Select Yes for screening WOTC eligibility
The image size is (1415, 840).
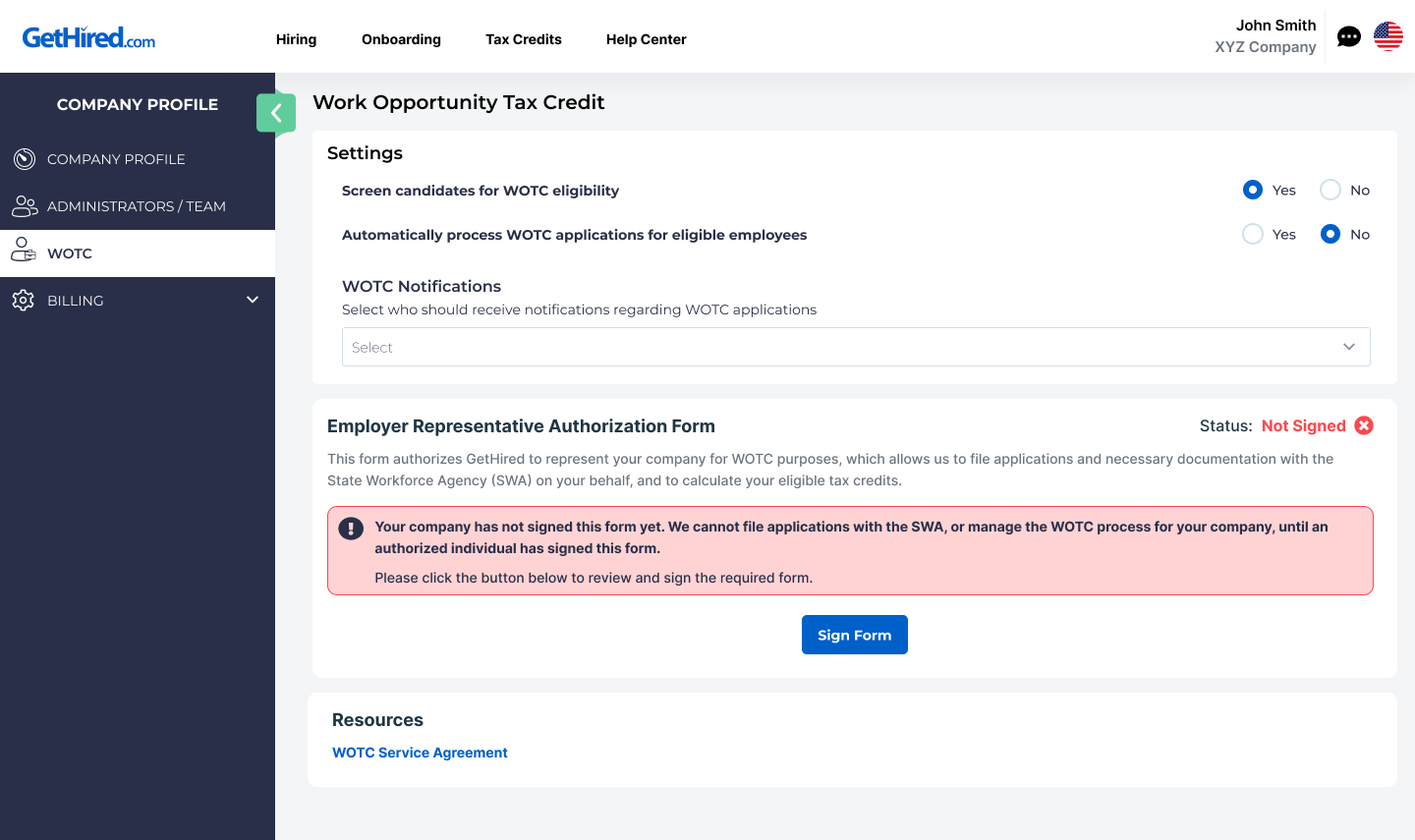coord(1253,190)
